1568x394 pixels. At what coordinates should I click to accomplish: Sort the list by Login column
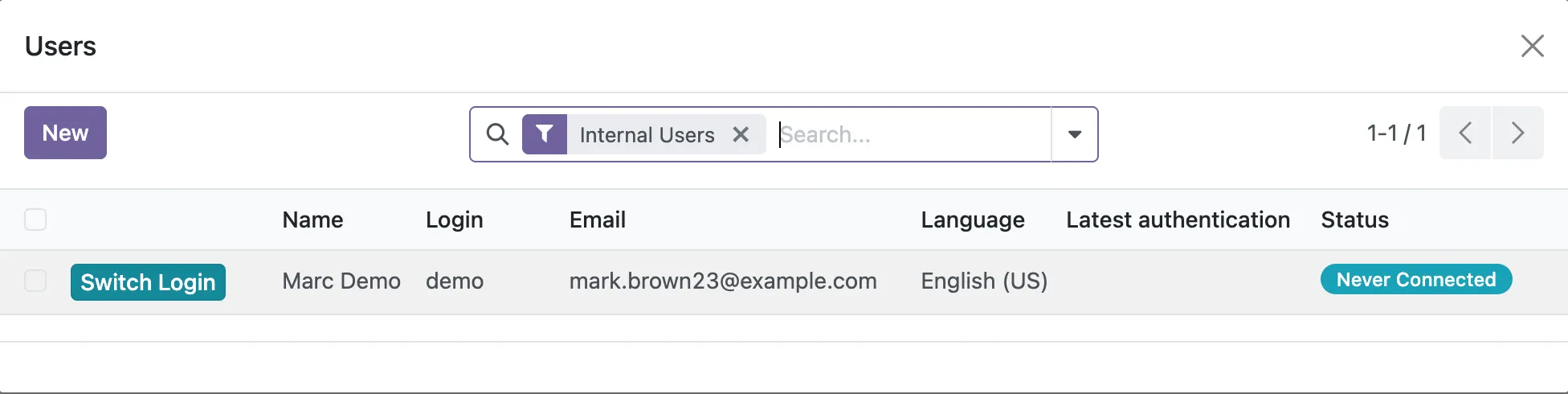click(x=454, y=220)
